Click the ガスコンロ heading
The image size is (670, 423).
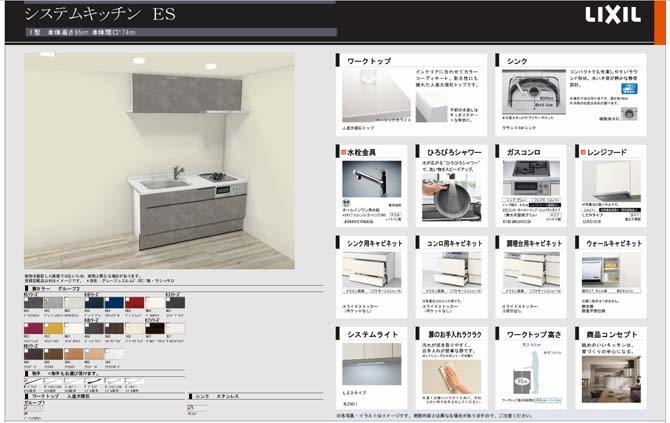click(524, 152)
